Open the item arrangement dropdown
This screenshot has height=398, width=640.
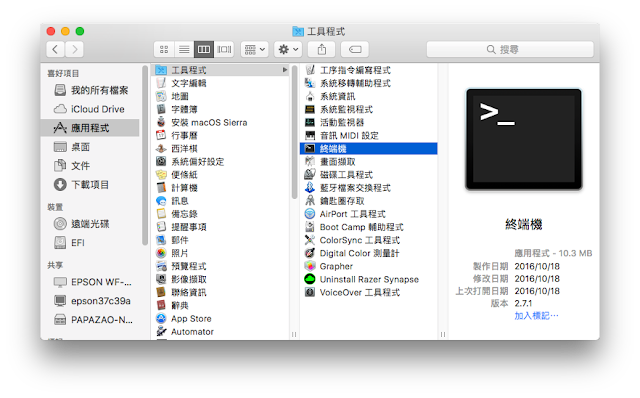pos(254,49)
